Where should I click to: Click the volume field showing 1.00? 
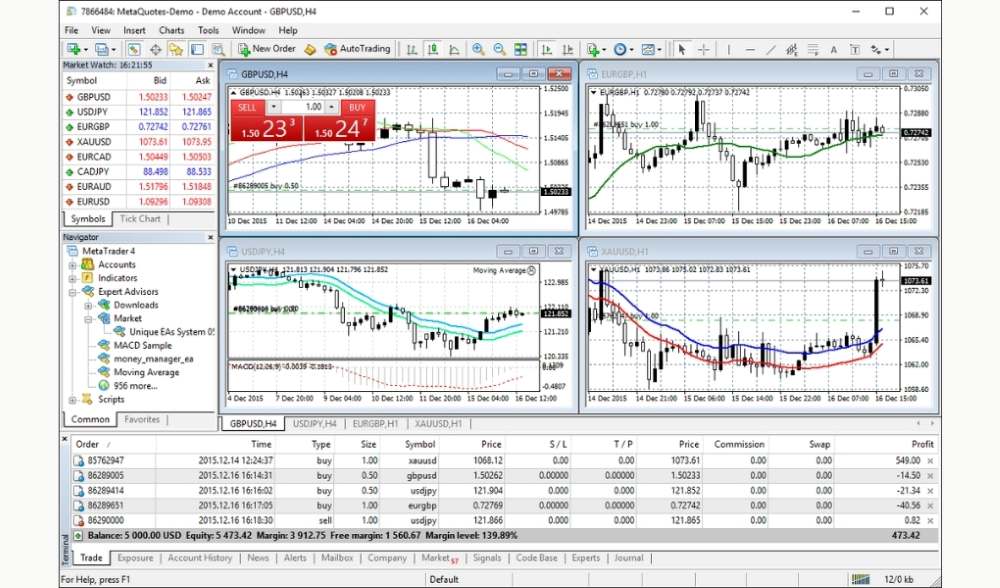tap(303, 107)
